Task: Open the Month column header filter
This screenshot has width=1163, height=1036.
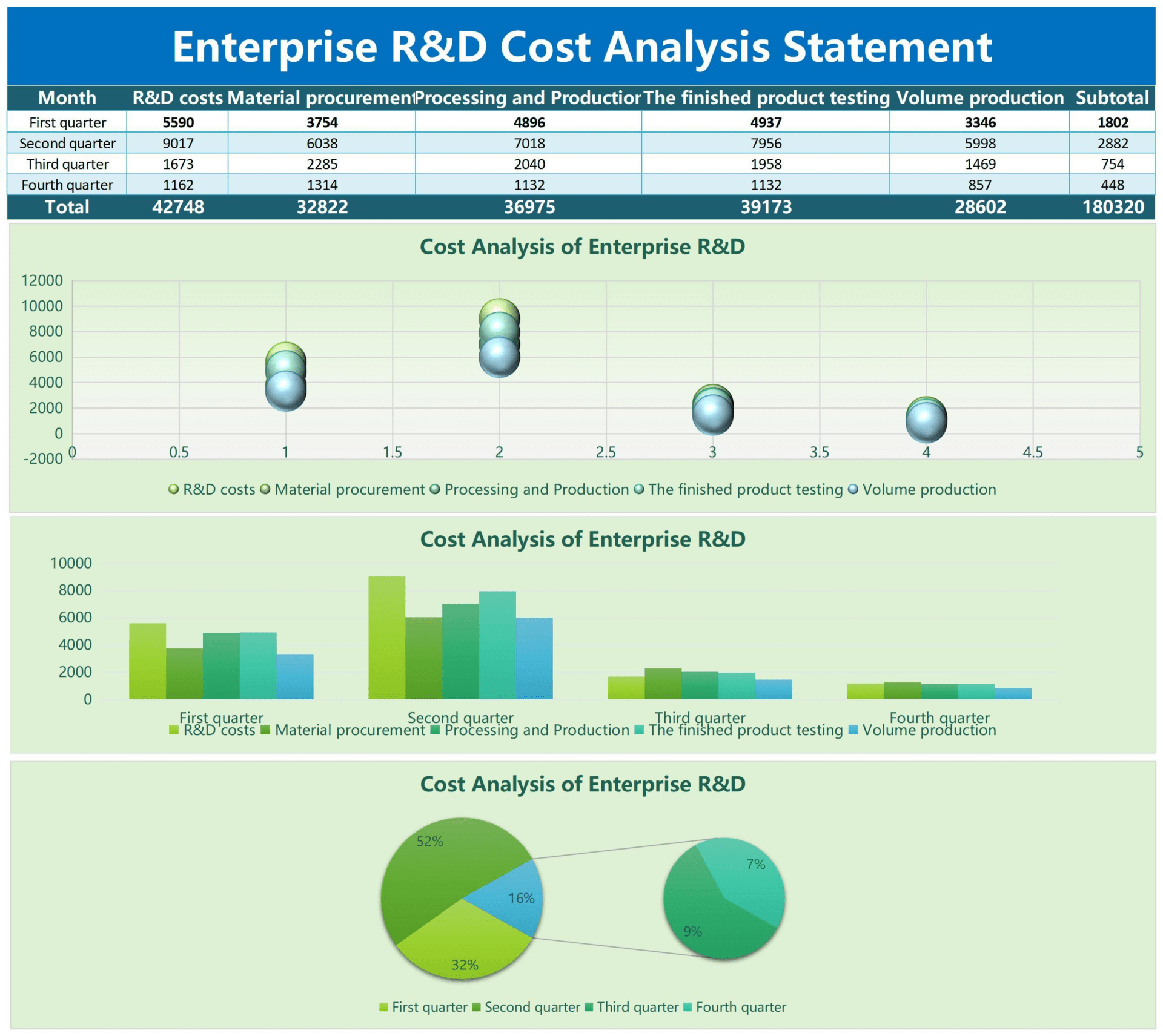Action: pos(67,97)
